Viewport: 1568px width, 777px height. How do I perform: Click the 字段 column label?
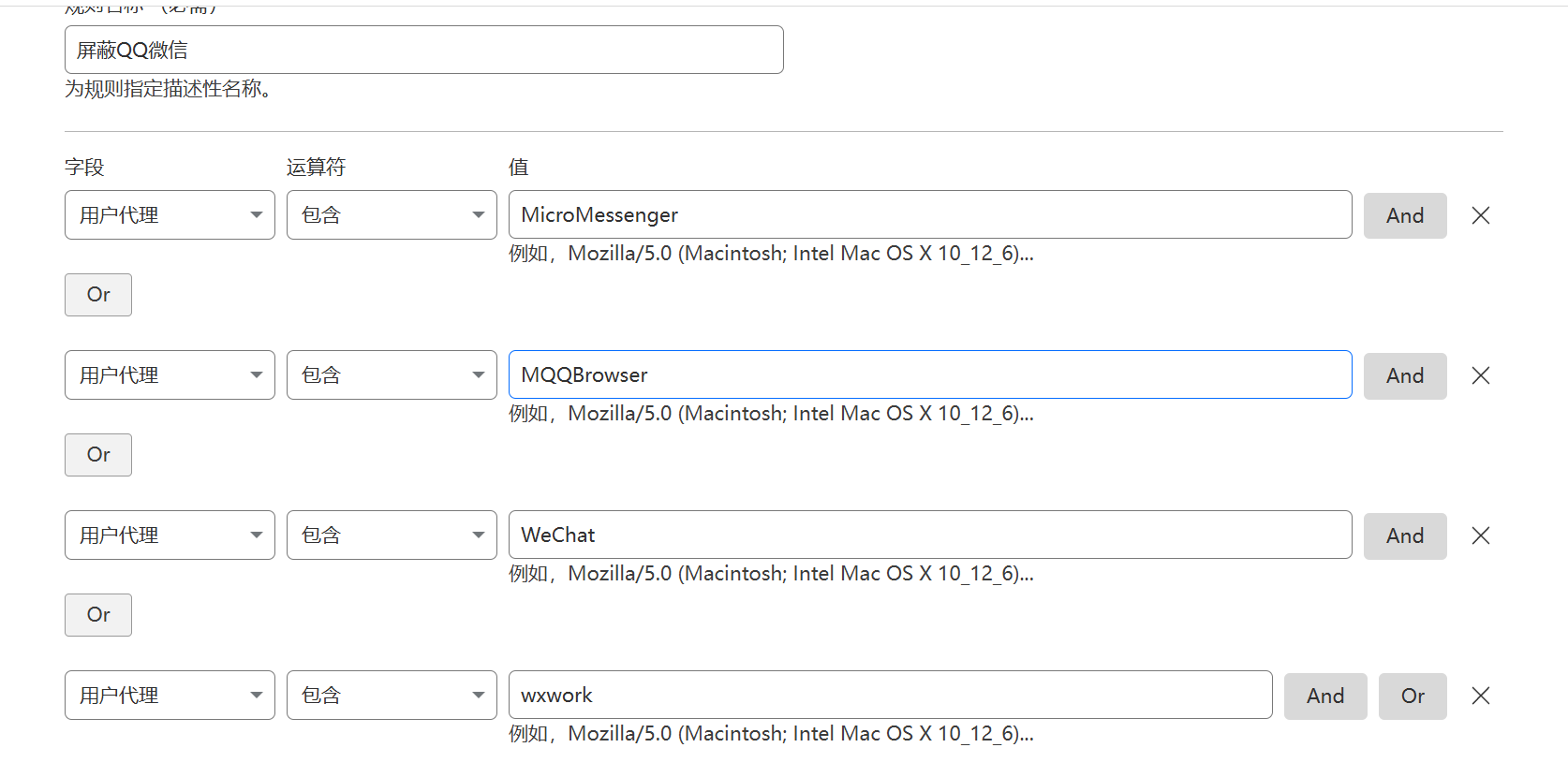point(84,168)
